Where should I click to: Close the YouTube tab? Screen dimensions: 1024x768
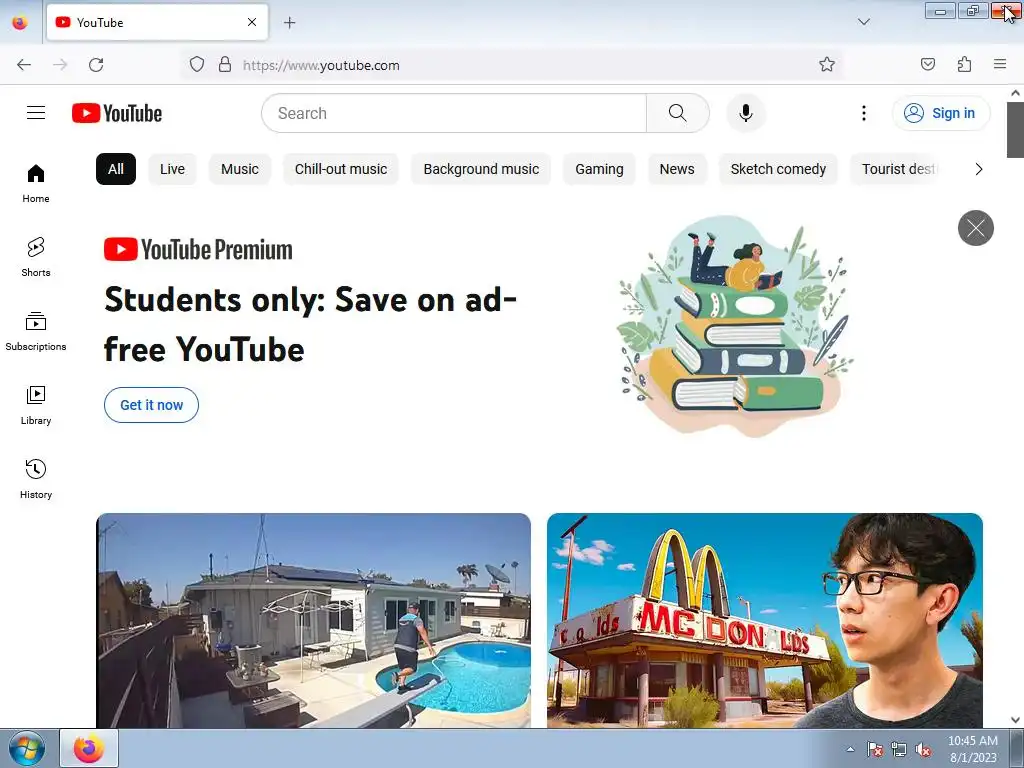[x=252, y=22]
